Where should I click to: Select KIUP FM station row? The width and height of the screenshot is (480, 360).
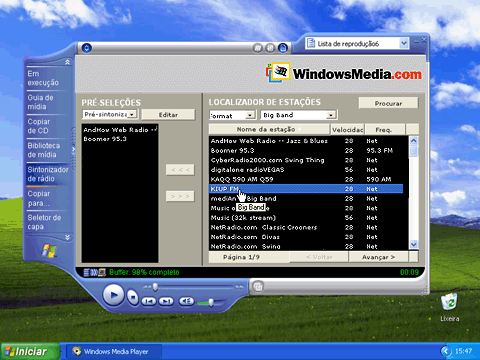click(306, 189)
